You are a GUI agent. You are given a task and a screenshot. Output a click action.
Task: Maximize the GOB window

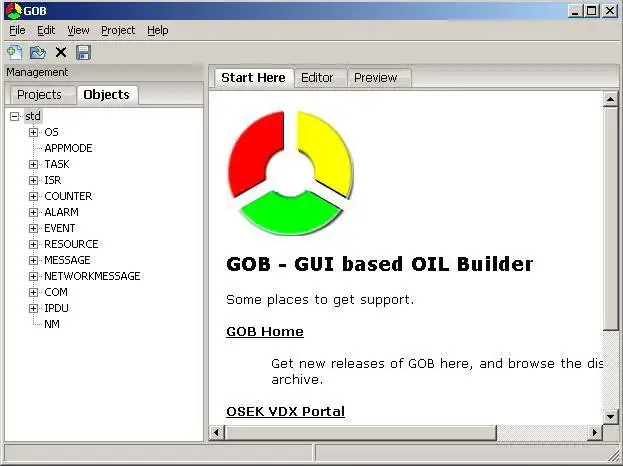tap(591, 11)
